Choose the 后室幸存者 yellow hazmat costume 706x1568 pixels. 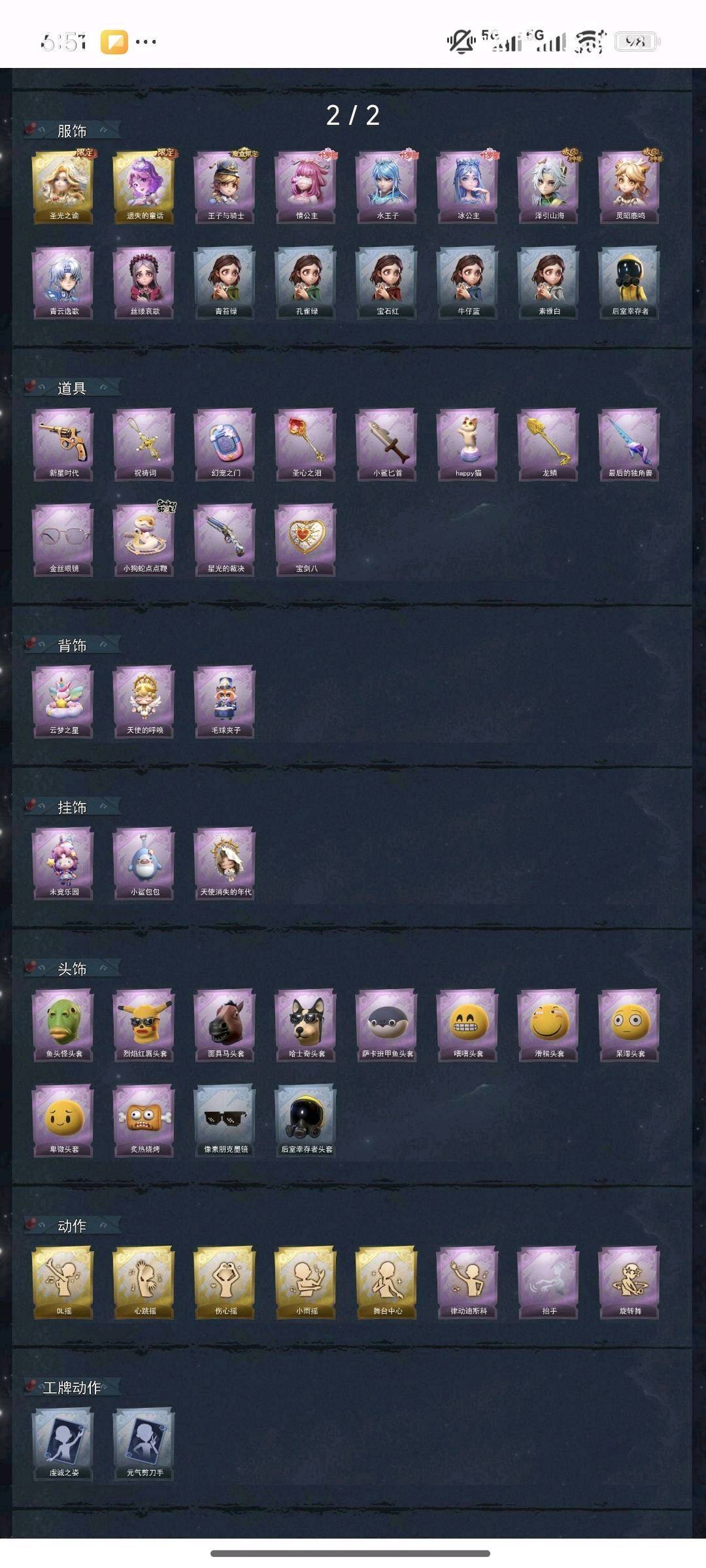[x=630, y=283]
